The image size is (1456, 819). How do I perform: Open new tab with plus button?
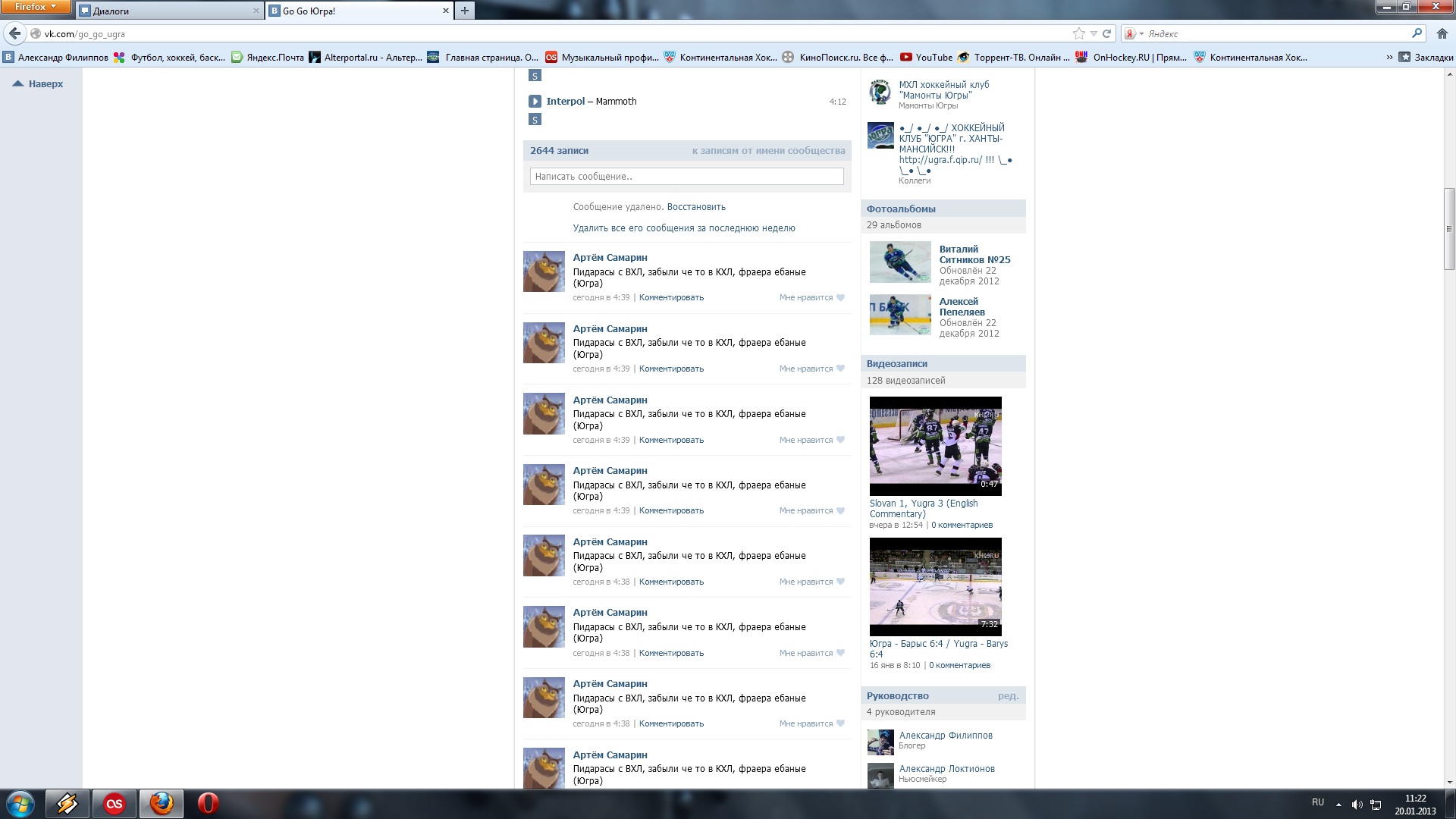tap(464, 11)
